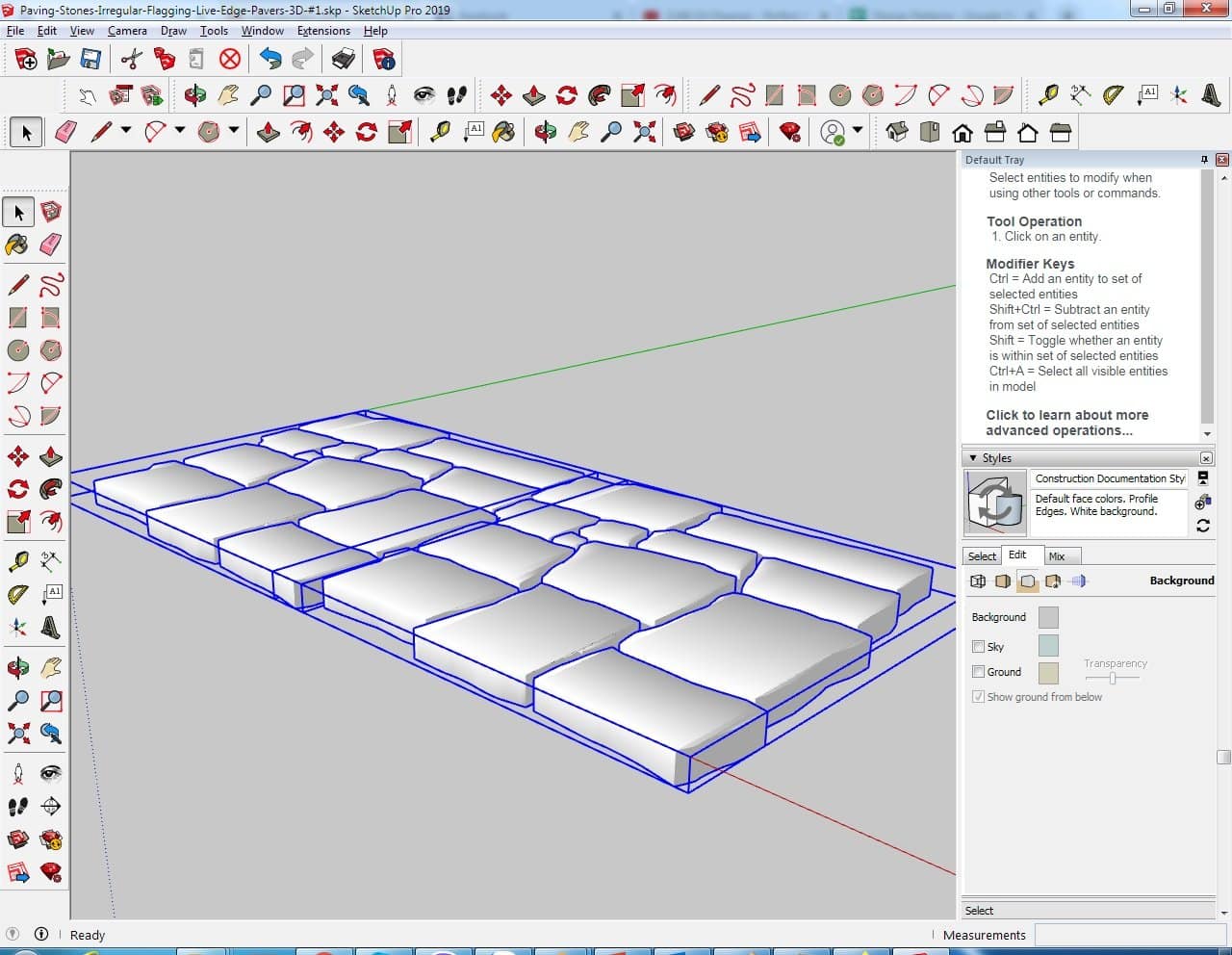1232x955 pixels.
Task: Click the Background color swatch
Action: click(1048, 617)
